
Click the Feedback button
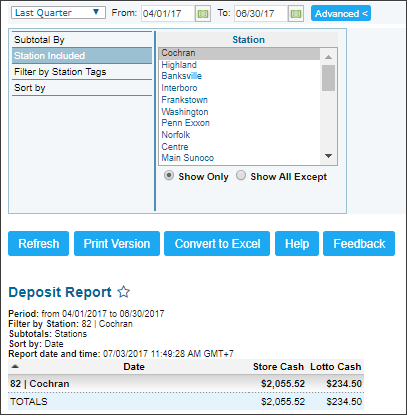[359, 244]
